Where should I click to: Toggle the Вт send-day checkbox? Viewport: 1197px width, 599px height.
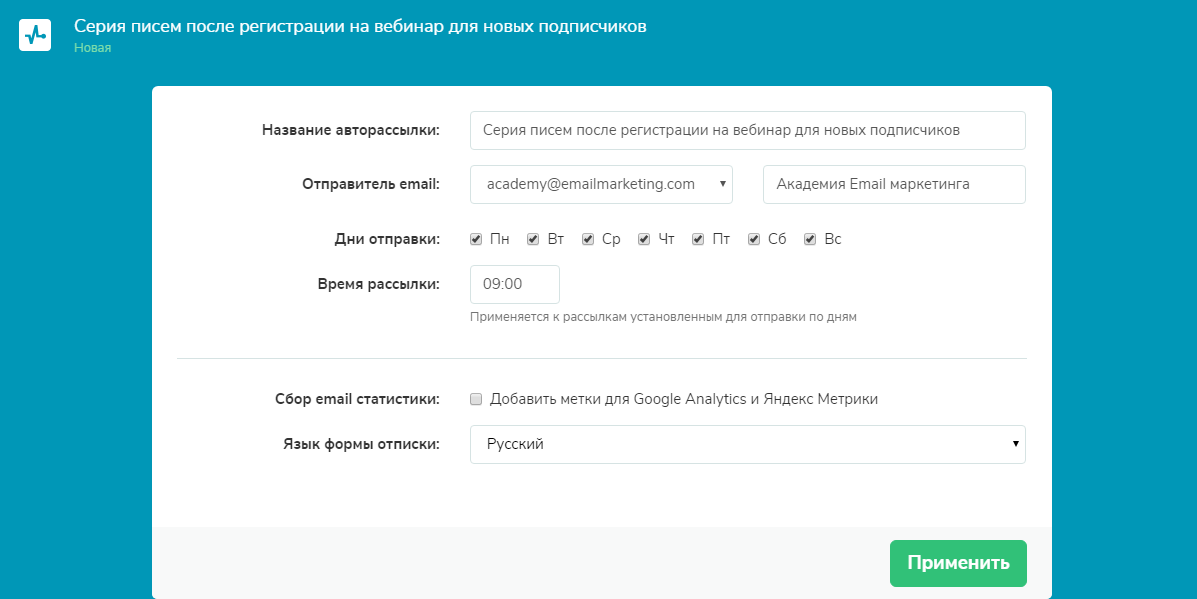(x=533, y=240)
